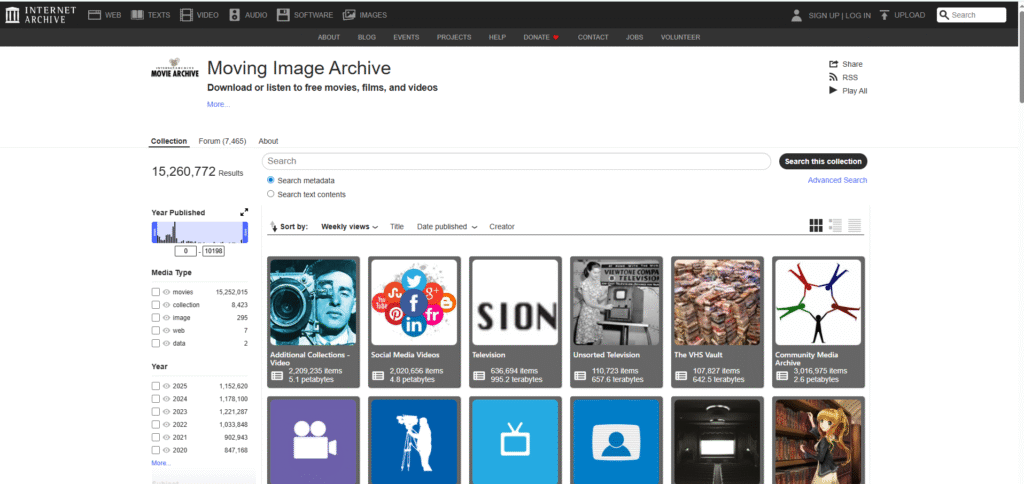Open the VOLUNTEER menu item

pos(680,37)
